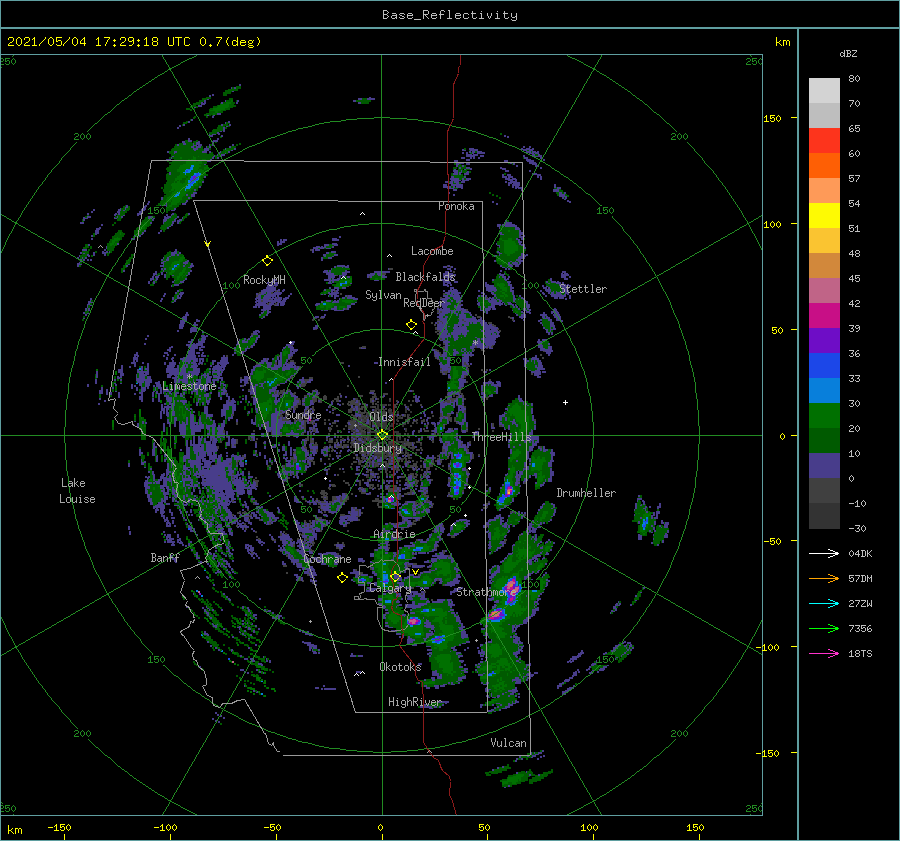Click the asterisk marker above Limestone
Viewport: 900px width, 841px height.
189,377
